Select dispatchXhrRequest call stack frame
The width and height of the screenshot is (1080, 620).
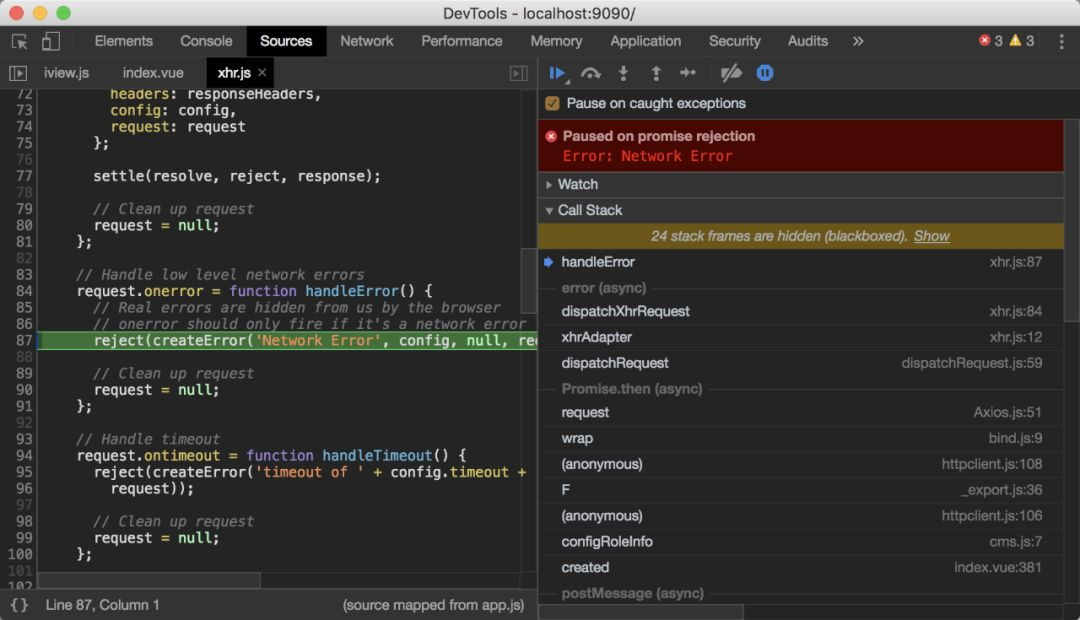pyautogui.click(x=625, y=311)
